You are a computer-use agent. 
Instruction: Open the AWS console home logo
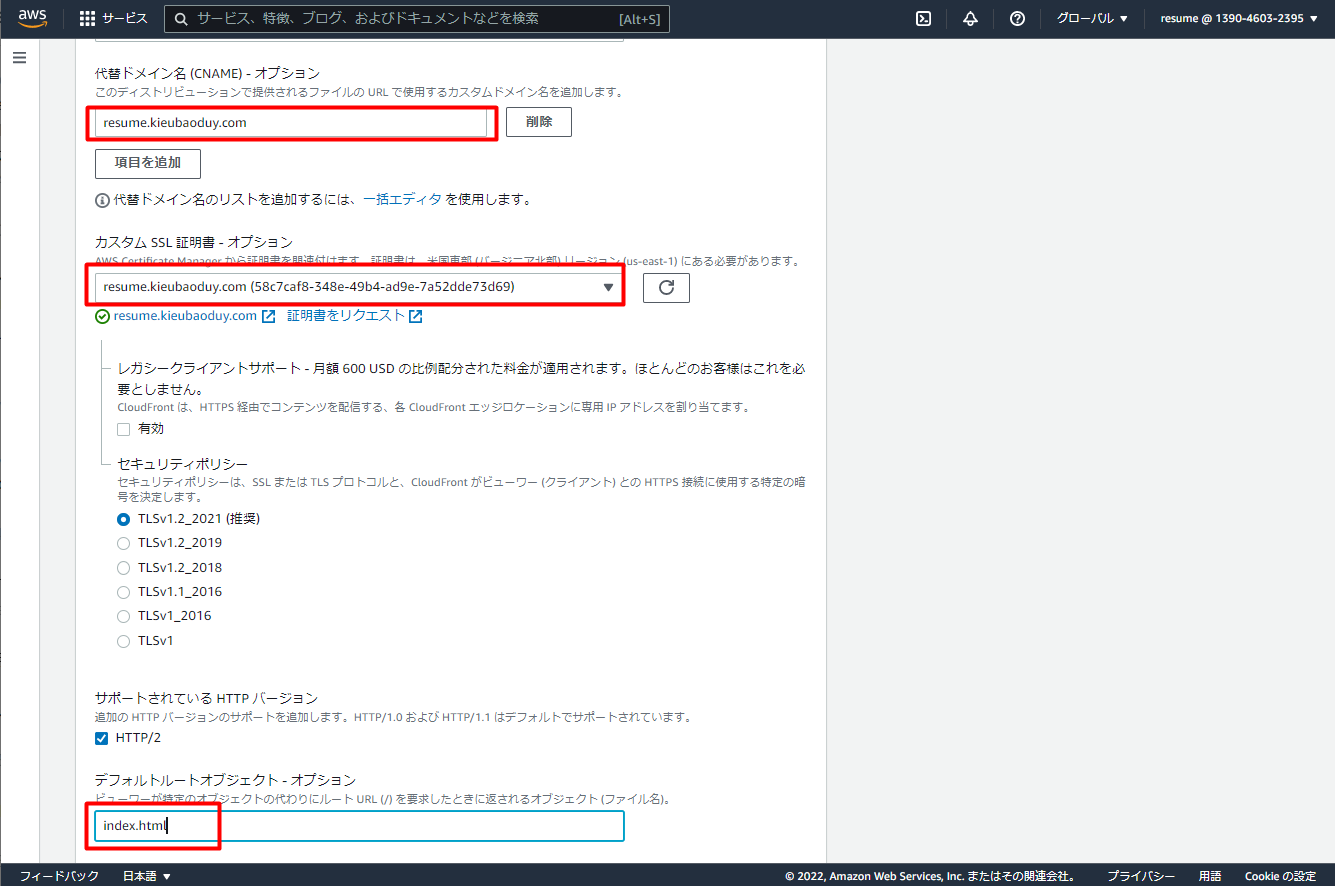click(x=33, y=18)
